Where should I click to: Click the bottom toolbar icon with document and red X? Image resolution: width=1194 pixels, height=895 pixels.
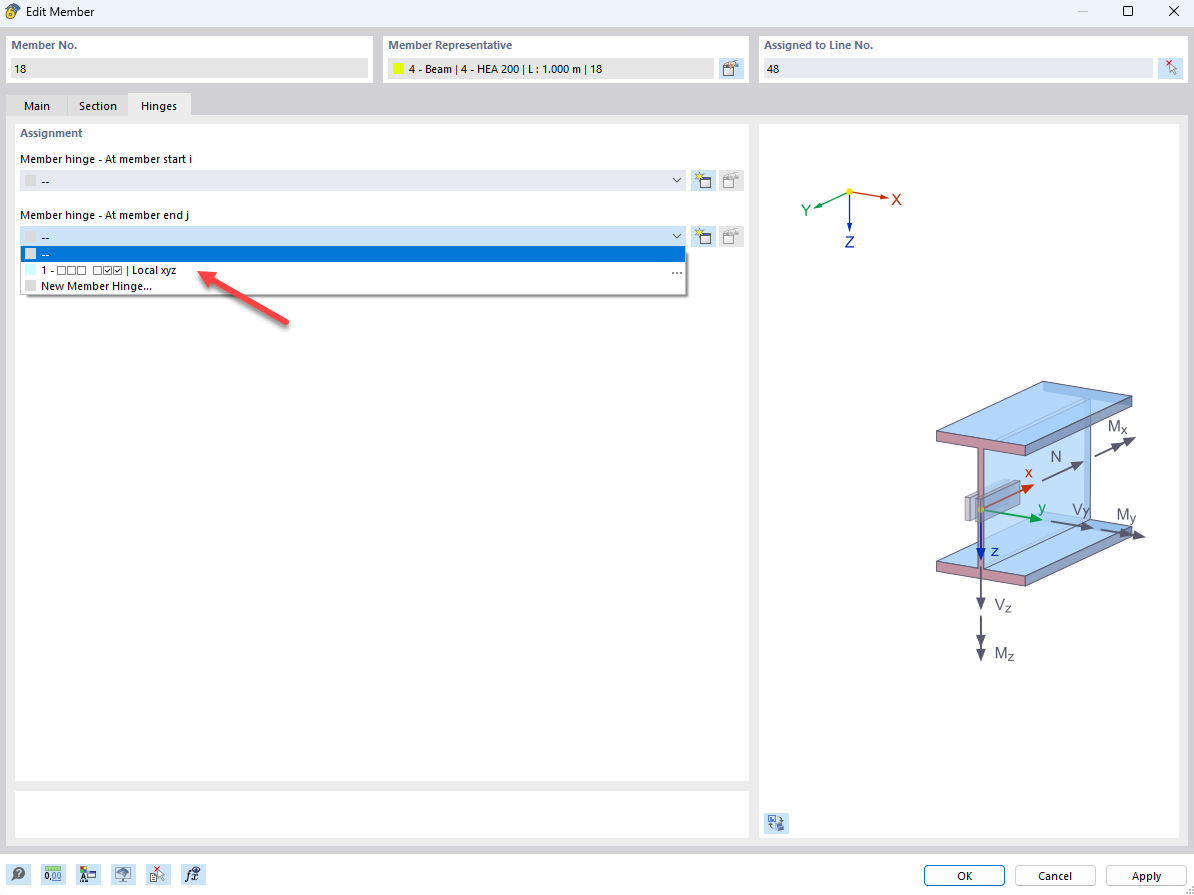coord(158,874)
